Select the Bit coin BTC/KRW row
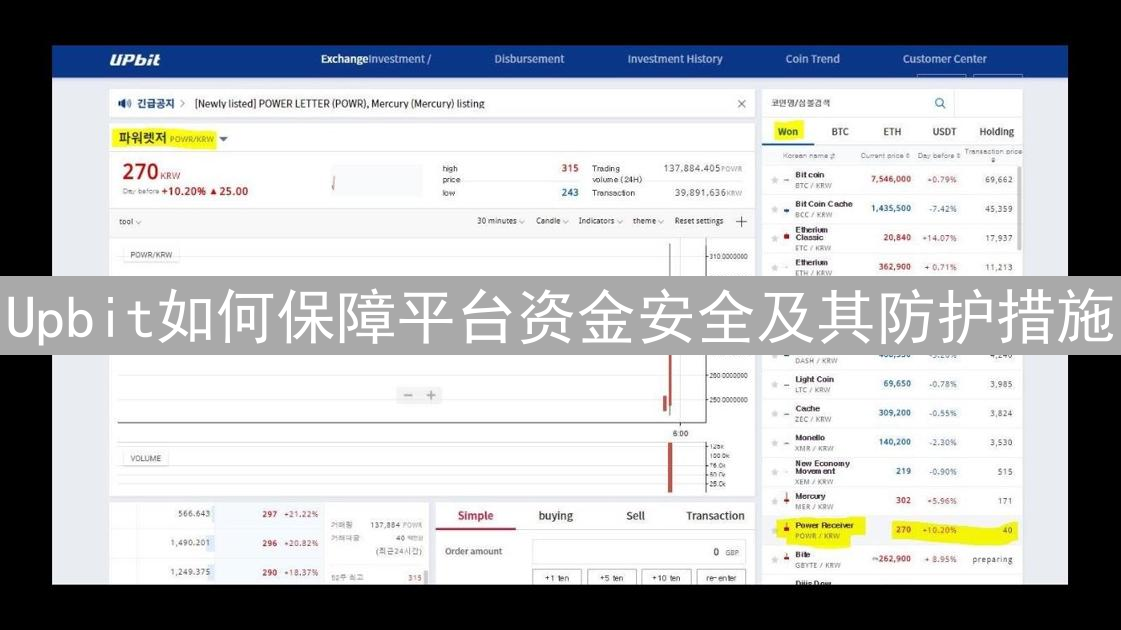Viewport: 1121px width, 630px height. point(892,179)
